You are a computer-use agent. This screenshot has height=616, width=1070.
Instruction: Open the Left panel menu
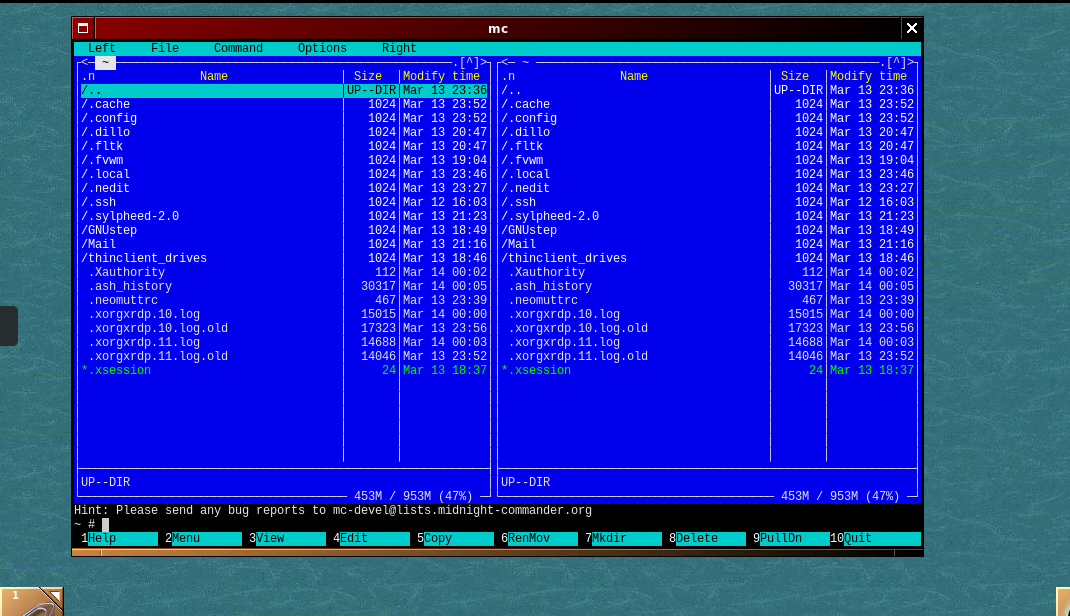(x=101, y=48)
